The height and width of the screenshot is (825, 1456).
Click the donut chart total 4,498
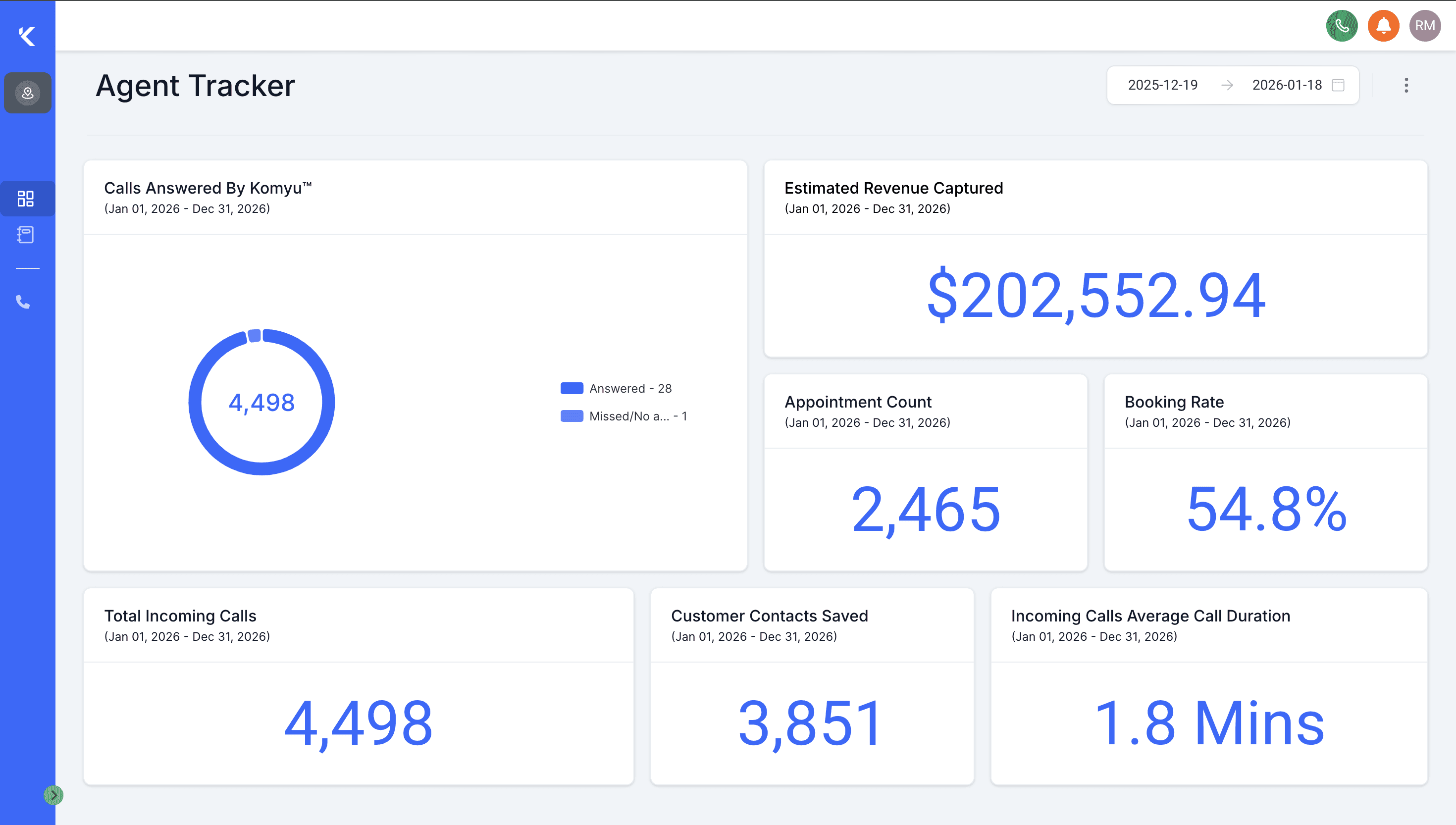click(x=261, y=402)
